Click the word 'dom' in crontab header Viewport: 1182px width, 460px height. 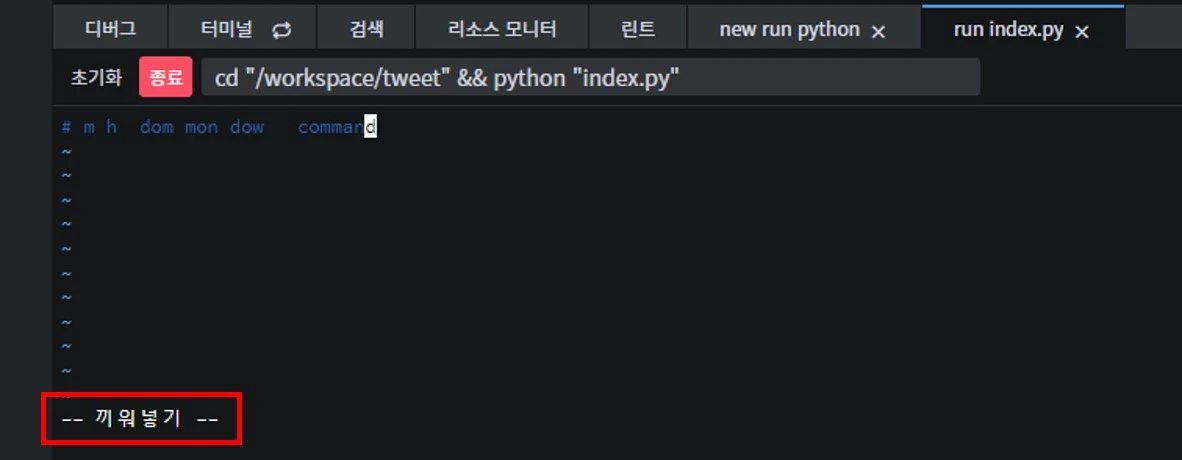pos(157,127)
